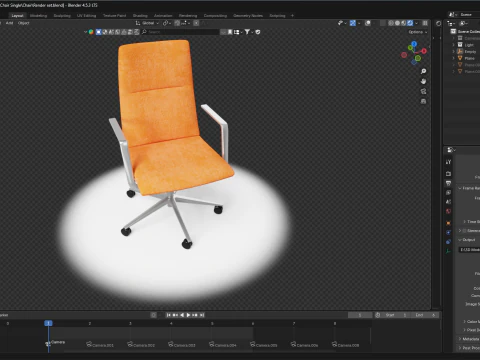
Task: Open outliner editor type dropdown
Action: coord(451,23)
